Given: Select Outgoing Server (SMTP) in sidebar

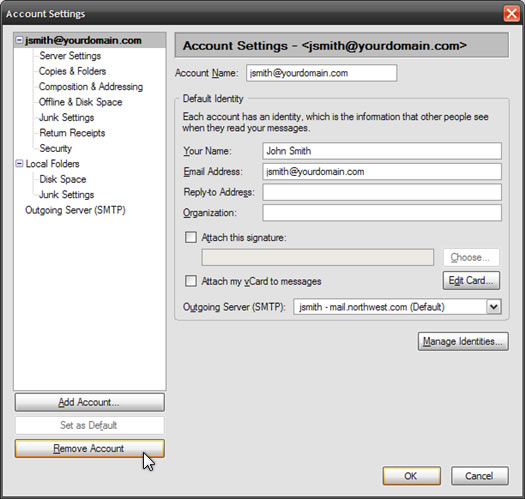Looking at the screenshot, I should [75, 210].
